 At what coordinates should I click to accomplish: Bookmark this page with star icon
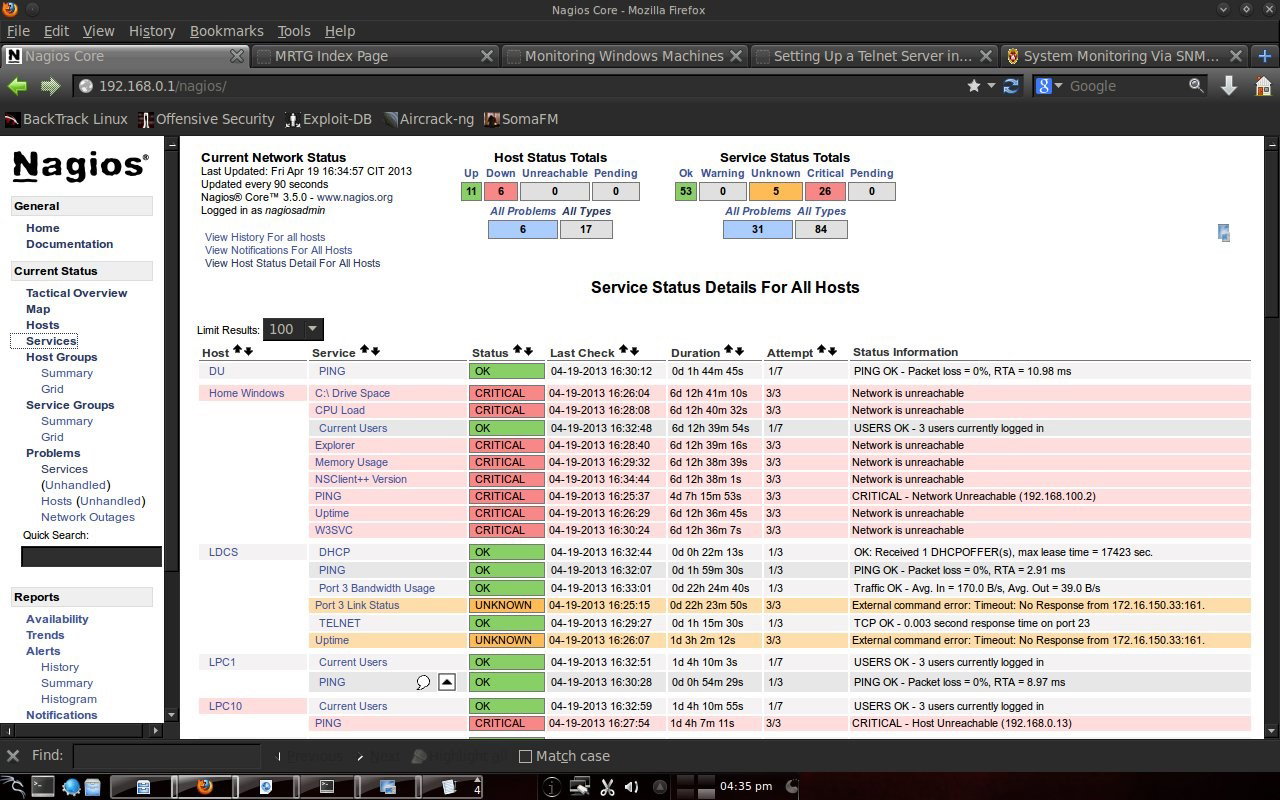point(974,86)
